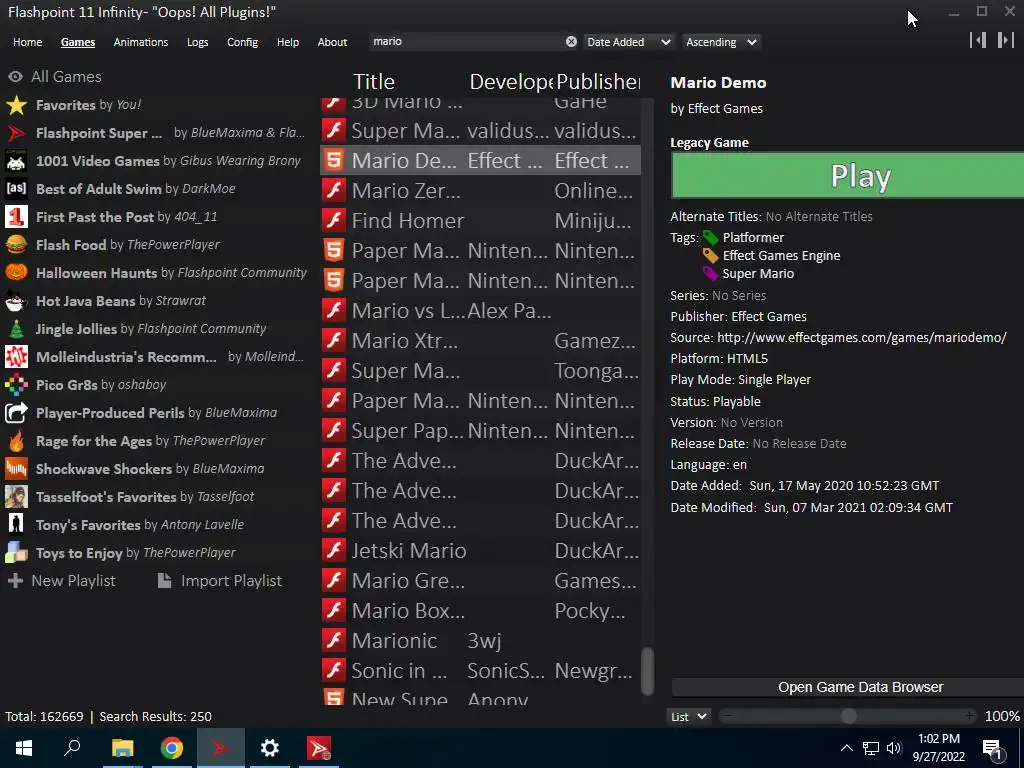Open the Home tab
This screenshot has width=1024, height=768.
tap(27, 42)
